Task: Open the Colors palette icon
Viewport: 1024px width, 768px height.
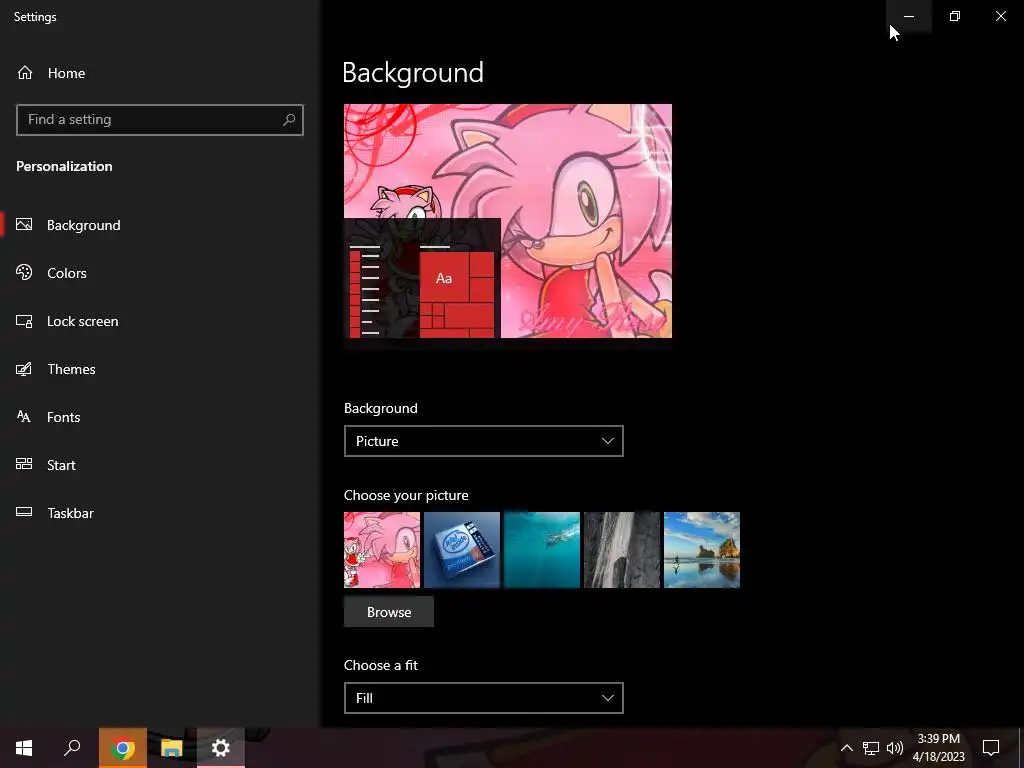Action: coord(24,273)
